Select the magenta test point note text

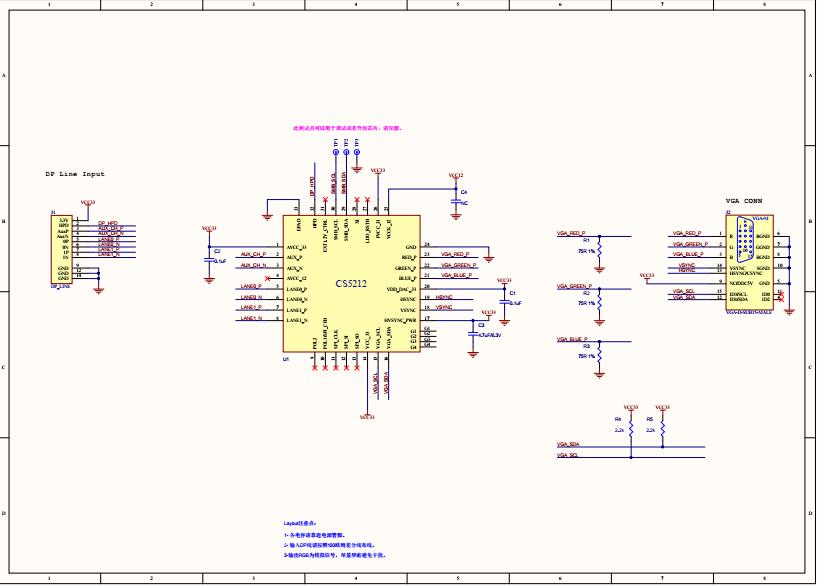pyautogui.click(x=348, y=128)
